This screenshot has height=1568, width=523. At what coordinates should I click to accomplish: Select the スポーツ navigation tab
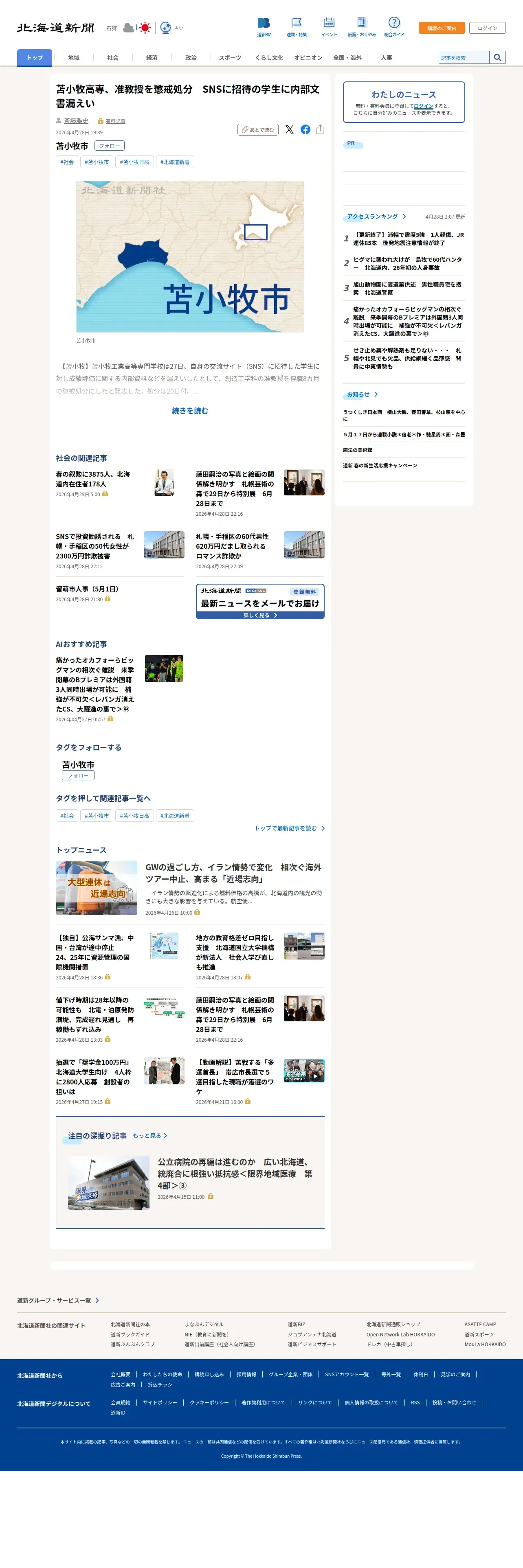(230, 58)
